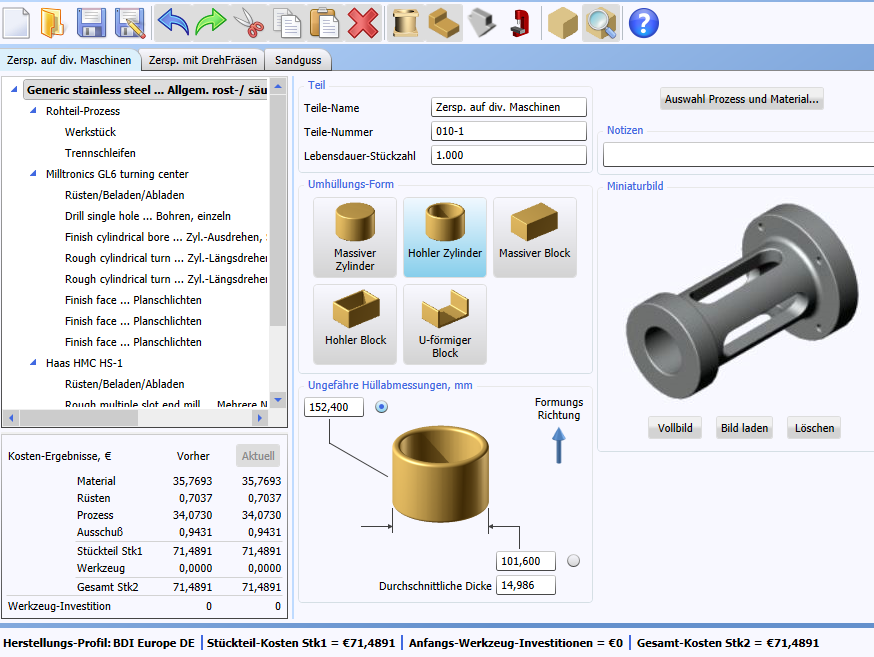Delete selection with the red X icon
The image size is (874, 657).
[x=363, y=23]
